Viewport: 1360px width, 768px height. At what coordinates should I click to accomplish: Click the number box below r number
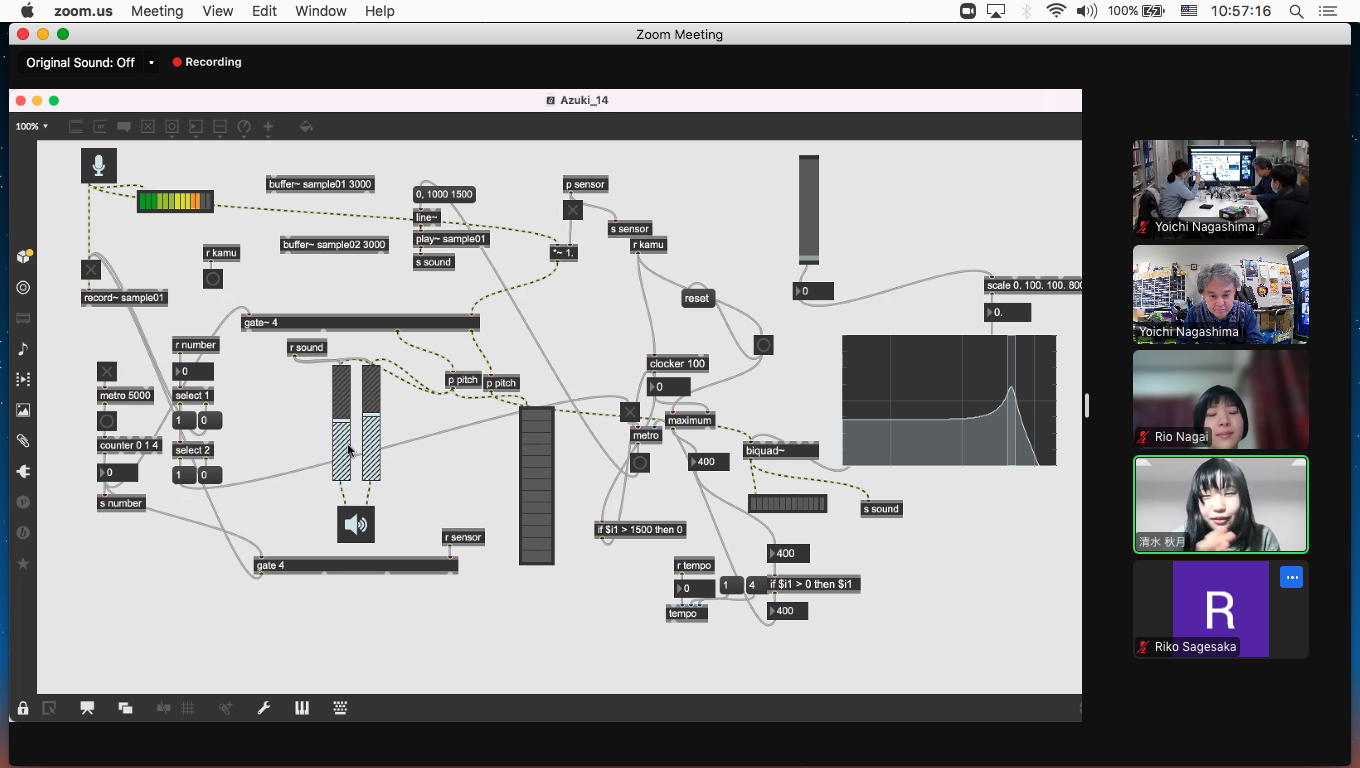pyautogui.click(x=193, y=372)
